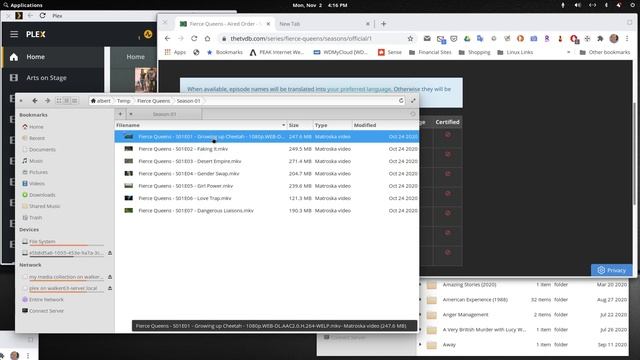
Task: Go back in Chrome browser
Action: point(167,38)
